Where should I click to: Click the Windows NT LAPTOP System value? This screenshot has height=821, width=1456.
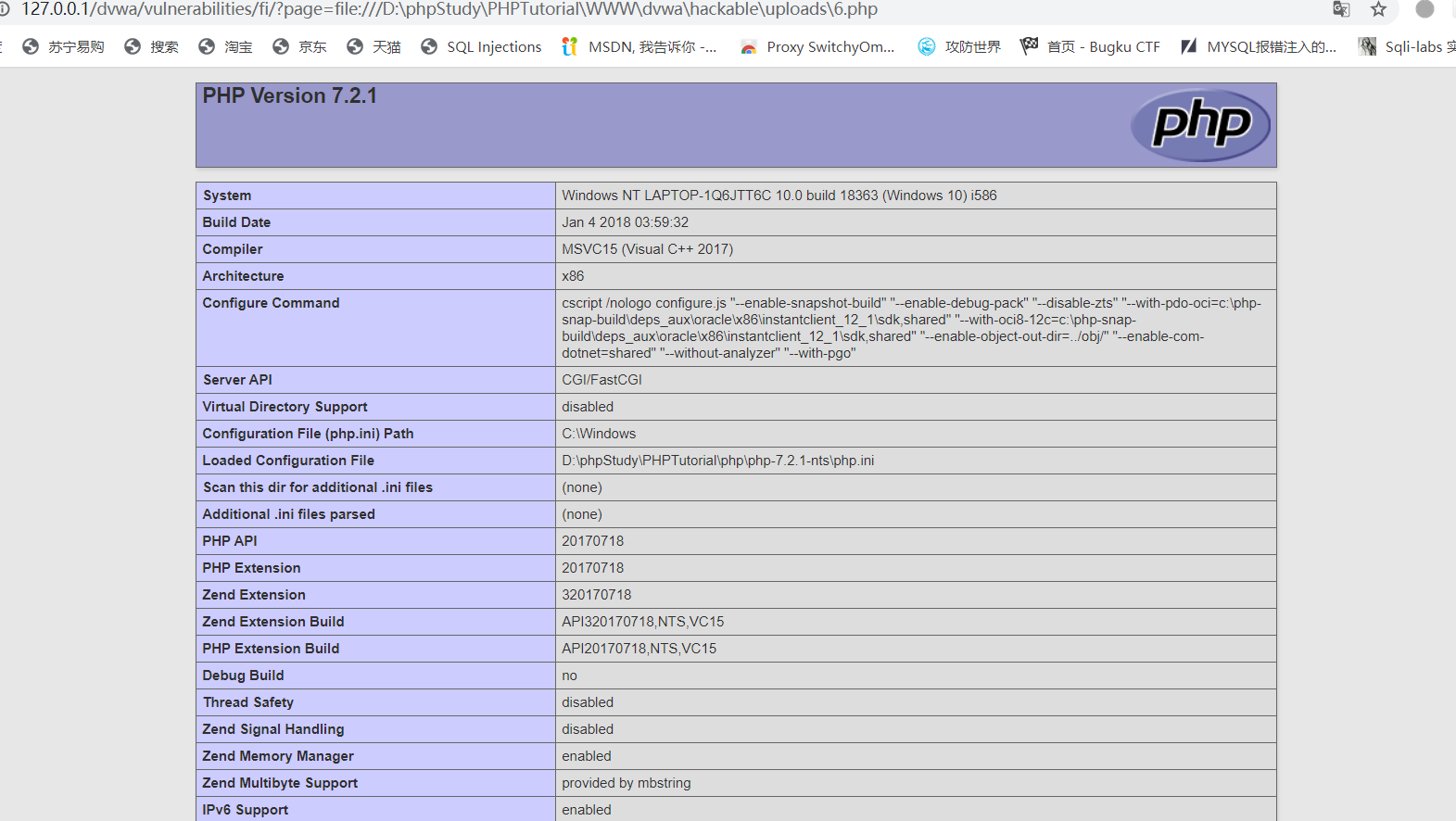pyautogui.click(x=779, y=196)
